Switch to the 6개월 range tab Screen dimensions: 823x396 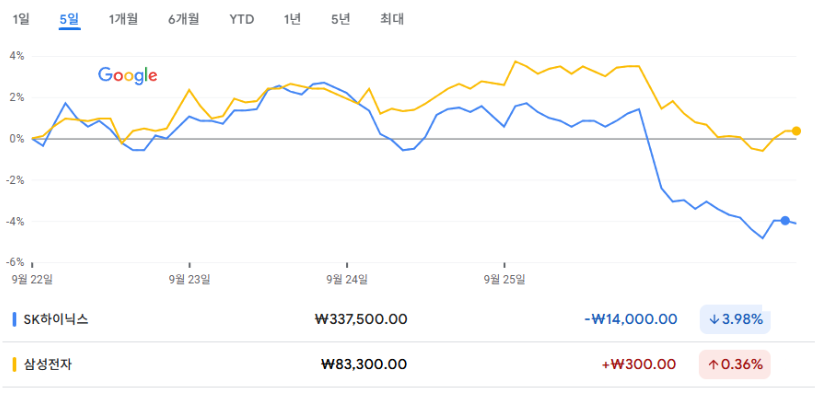pyautogui.click(x=184, y=19)
